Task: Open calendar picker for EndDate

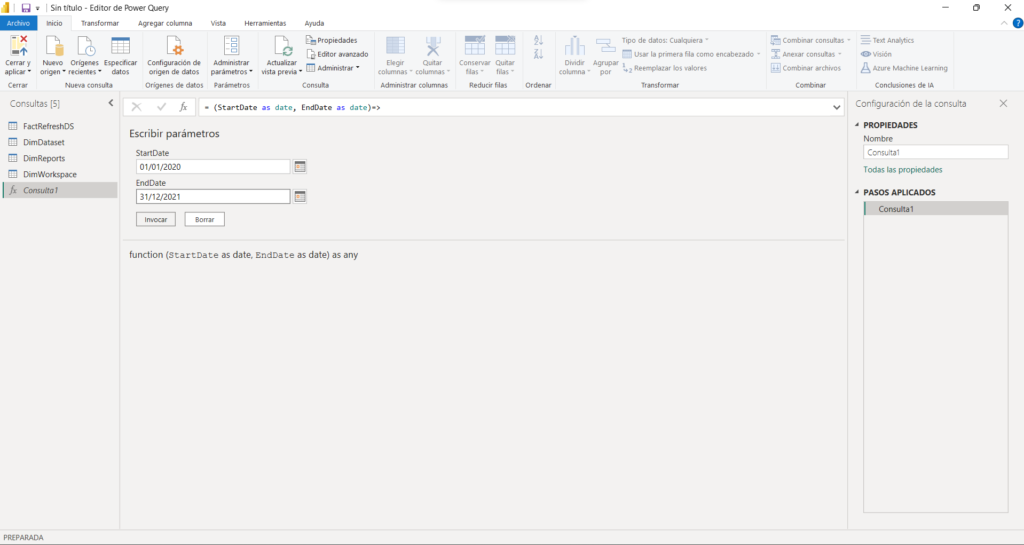Action: 300,197
